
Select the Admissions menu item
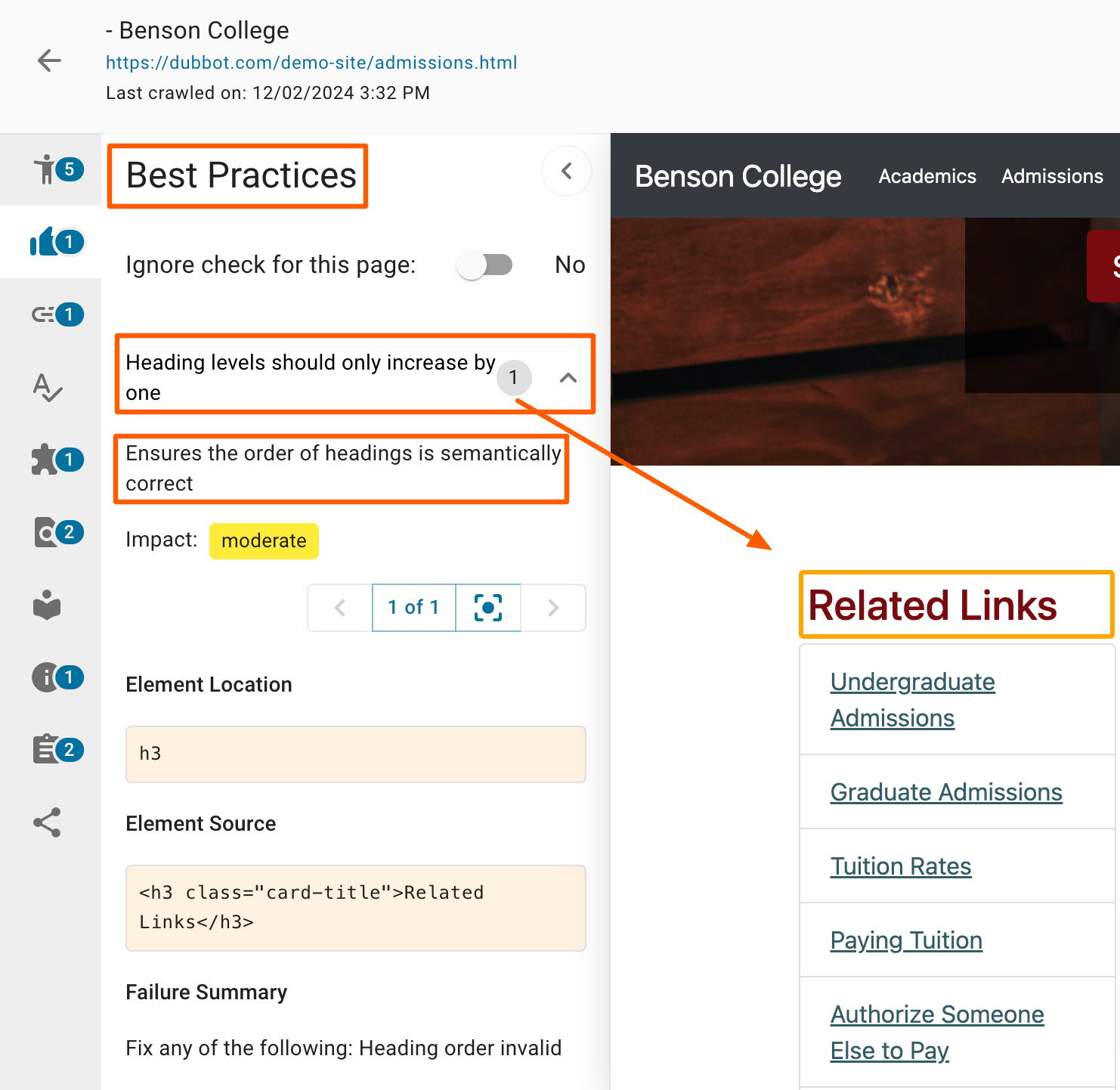pyautogui.click(x=1051, y=176)
